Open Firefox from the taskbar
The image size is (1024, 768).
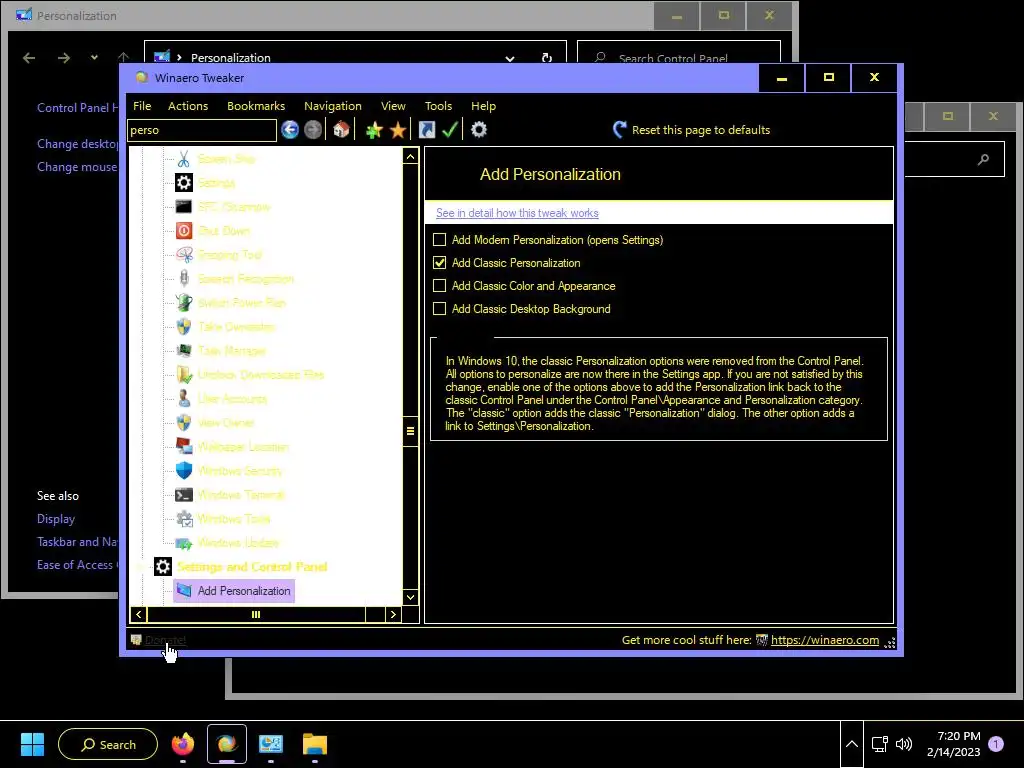[x=183, y=744]
